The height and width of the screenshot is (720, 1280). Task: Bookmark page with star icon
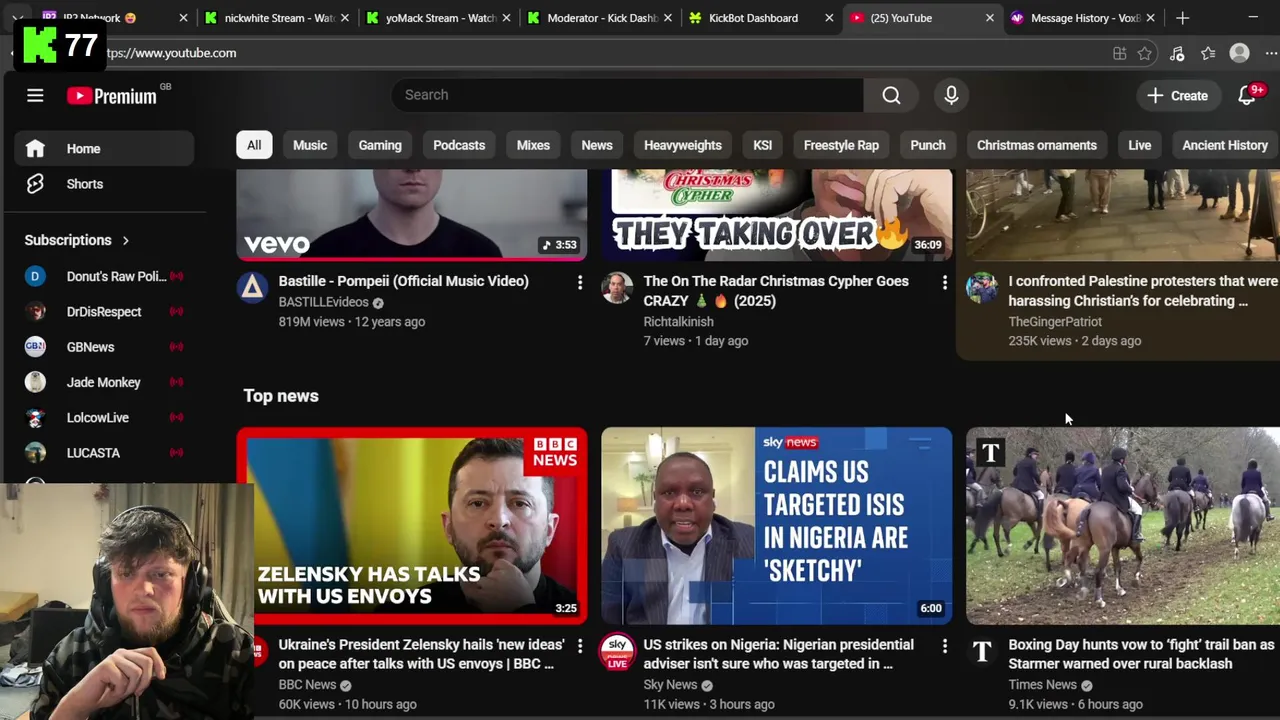[1145, 53]
